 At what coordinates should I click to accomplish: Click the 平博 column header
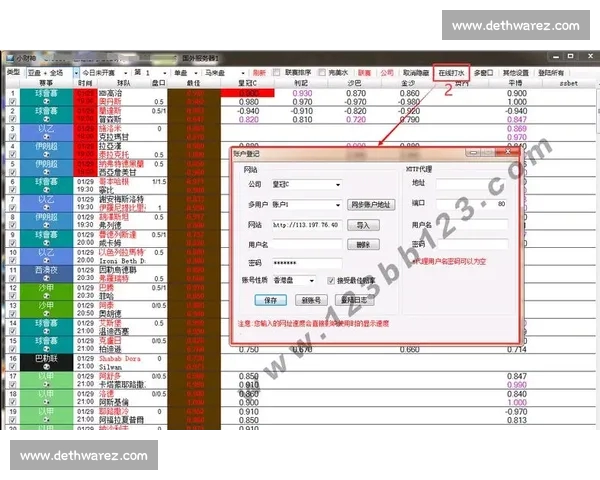[515, 83]
